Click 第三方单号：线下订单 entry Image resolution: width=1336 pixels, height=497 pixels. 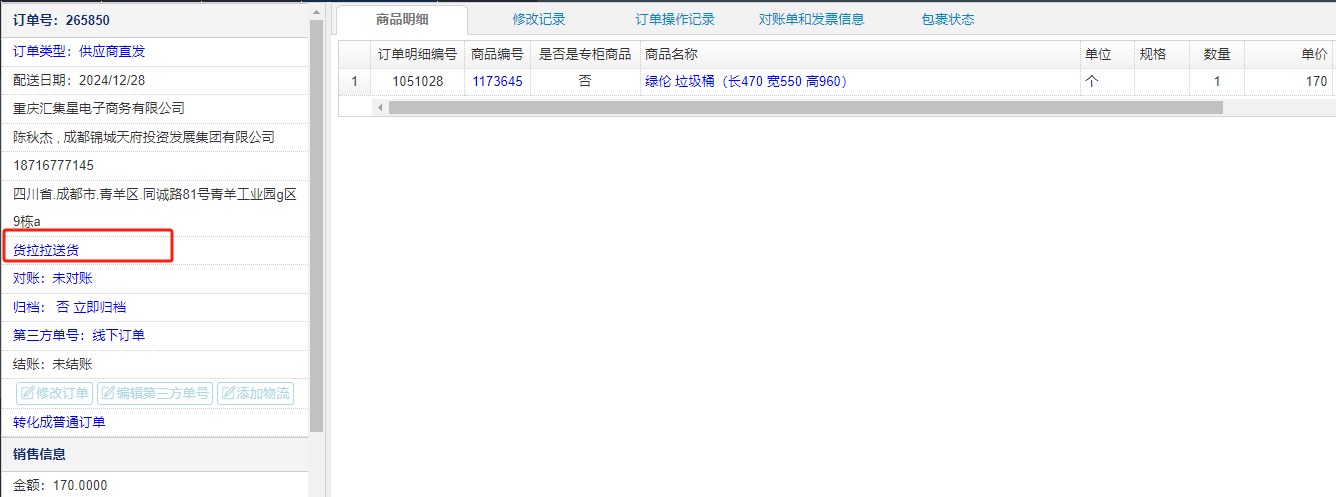[x=79, y=335]
